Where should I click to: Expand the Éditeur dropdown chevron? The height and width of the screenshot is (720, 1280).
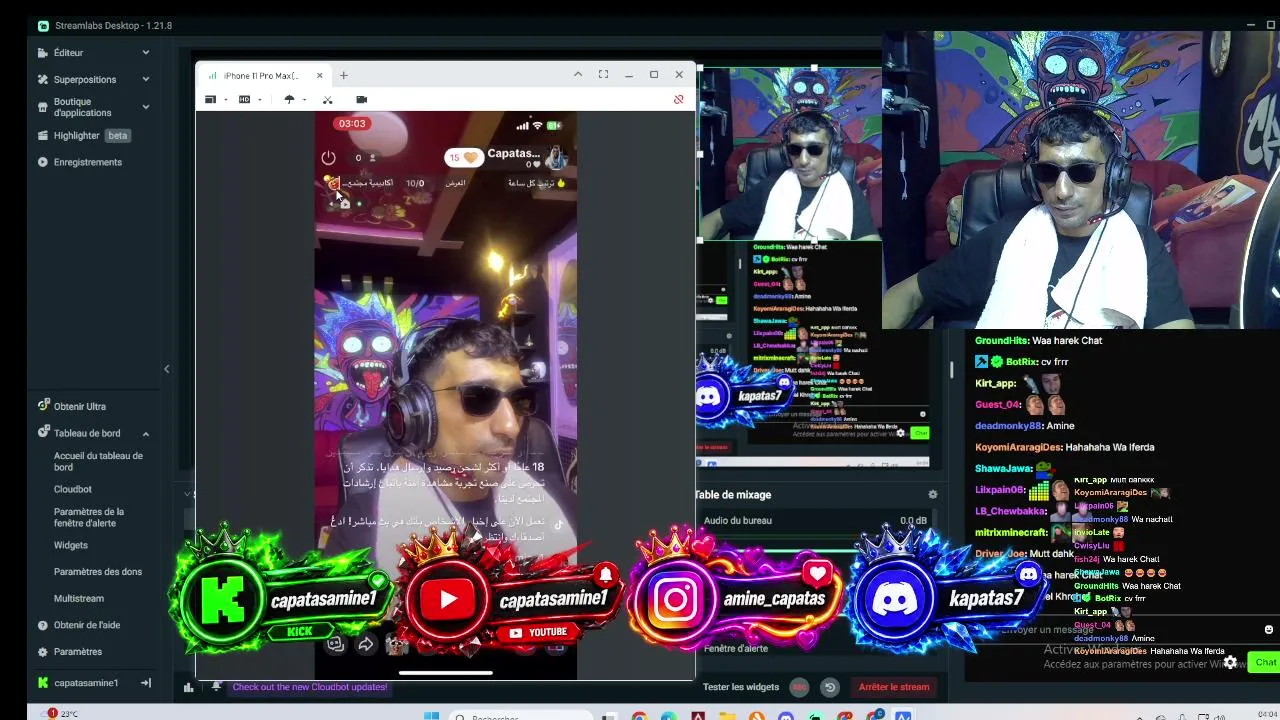(x=146, y=52)
